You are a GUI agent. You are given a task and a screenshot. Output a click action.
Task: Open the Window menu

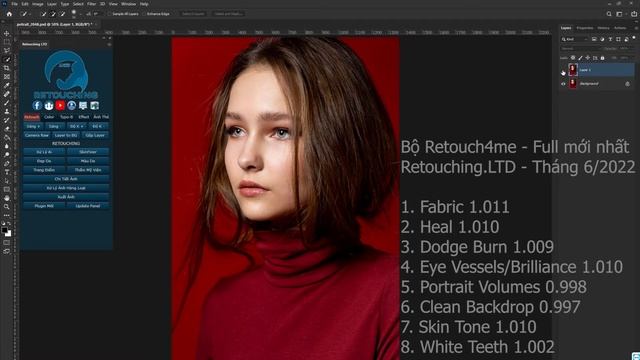tap(128, 4)
